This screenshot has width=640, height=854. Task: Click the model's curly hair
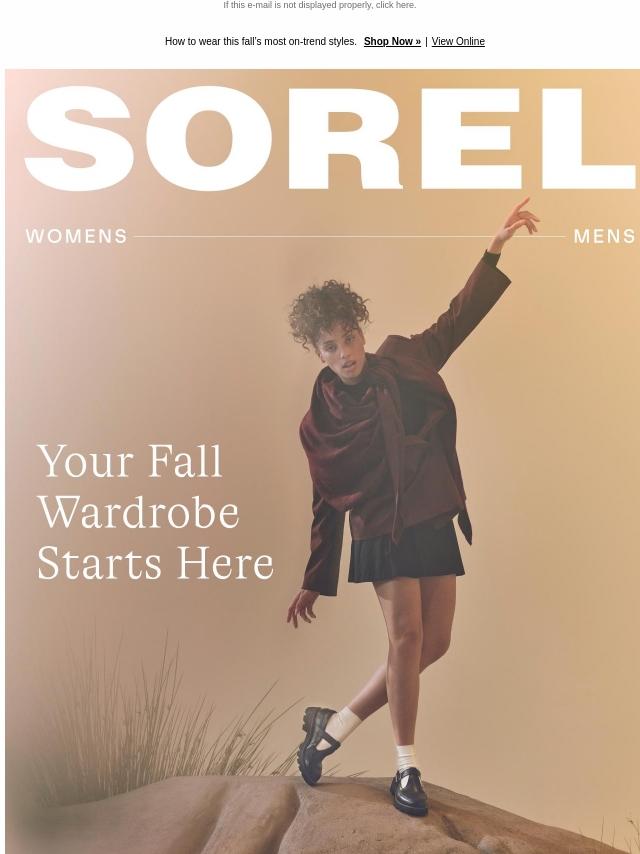(x=328, y=310)
